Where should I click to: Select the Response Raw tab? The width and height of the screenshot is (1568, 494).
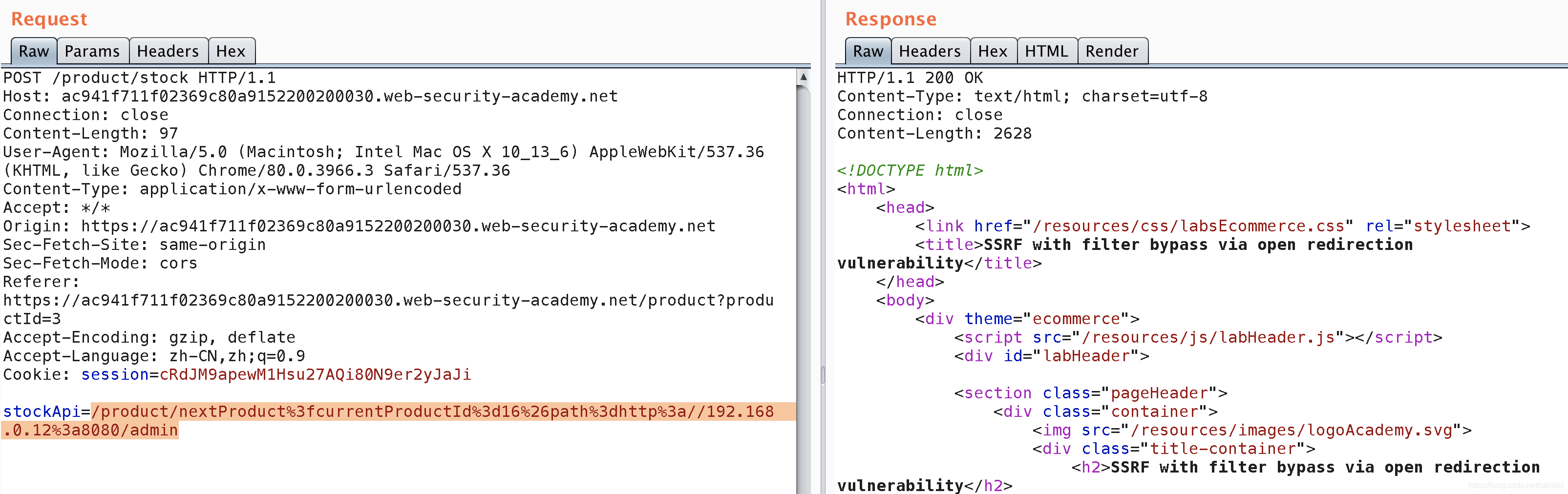[x=868, y=51]
